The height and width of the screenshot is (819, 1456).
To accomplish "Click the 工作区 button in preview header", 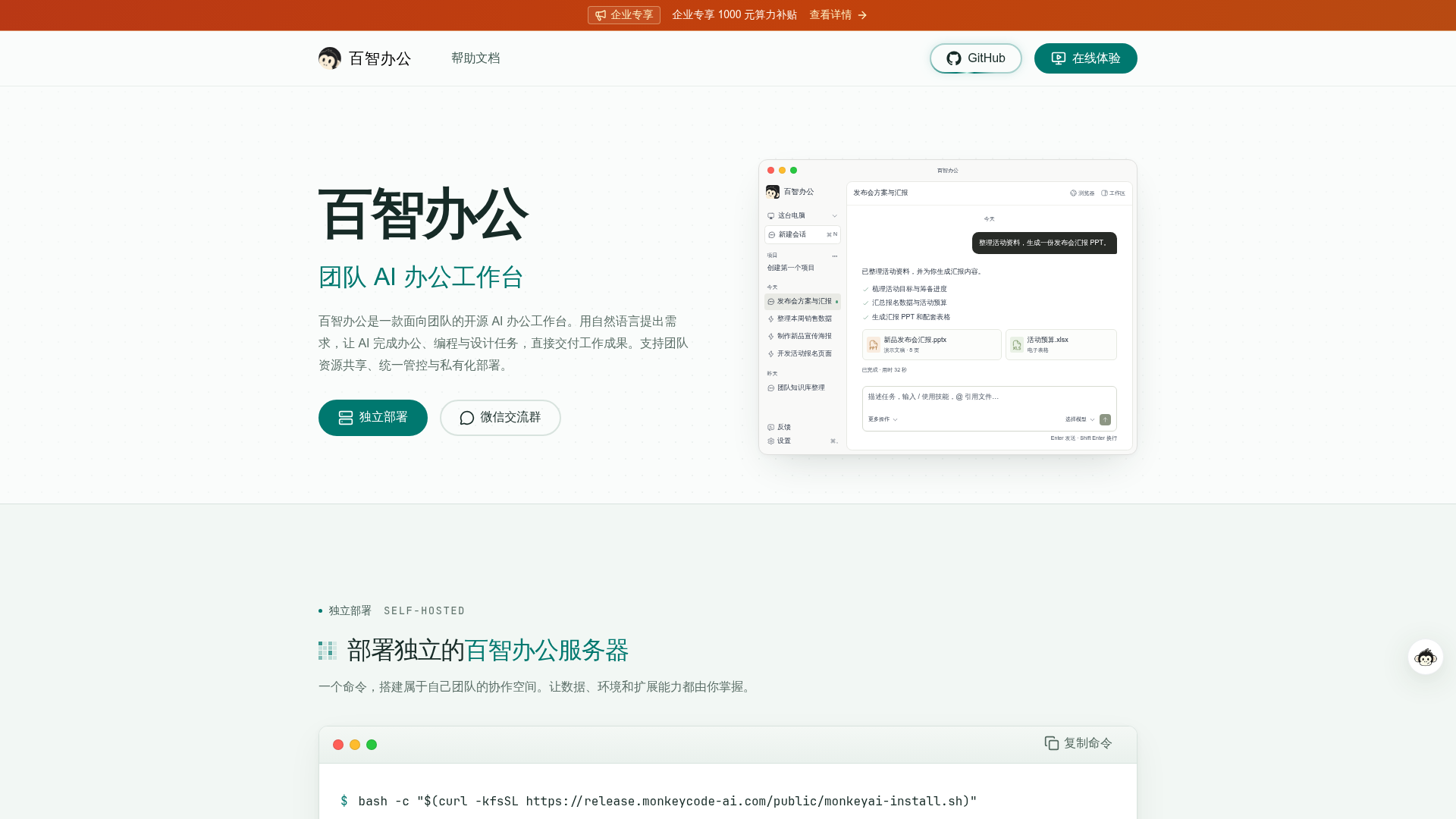I will 1113,193.
